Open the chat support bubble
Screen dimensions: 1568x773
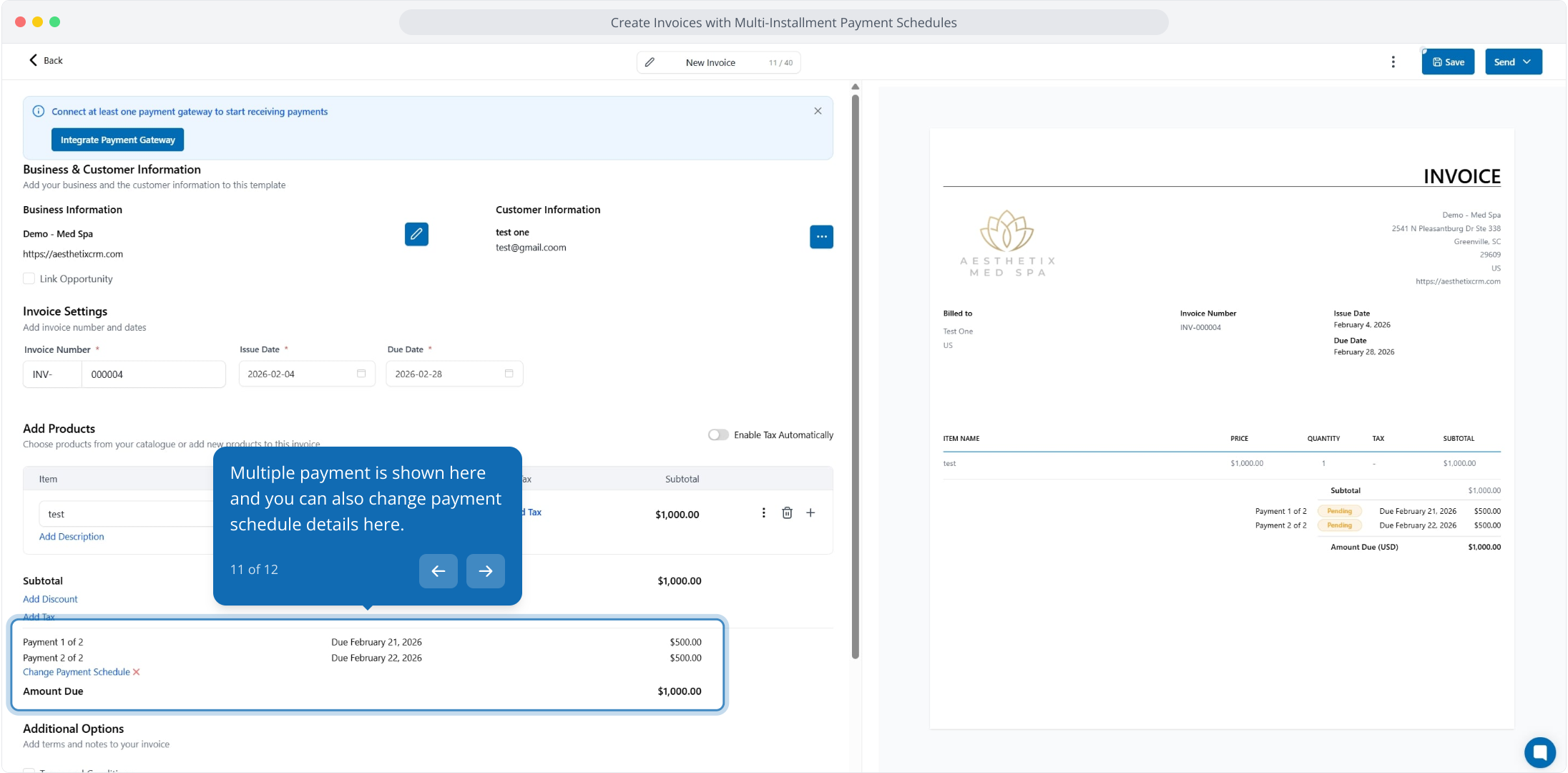tap(1539, 752)
